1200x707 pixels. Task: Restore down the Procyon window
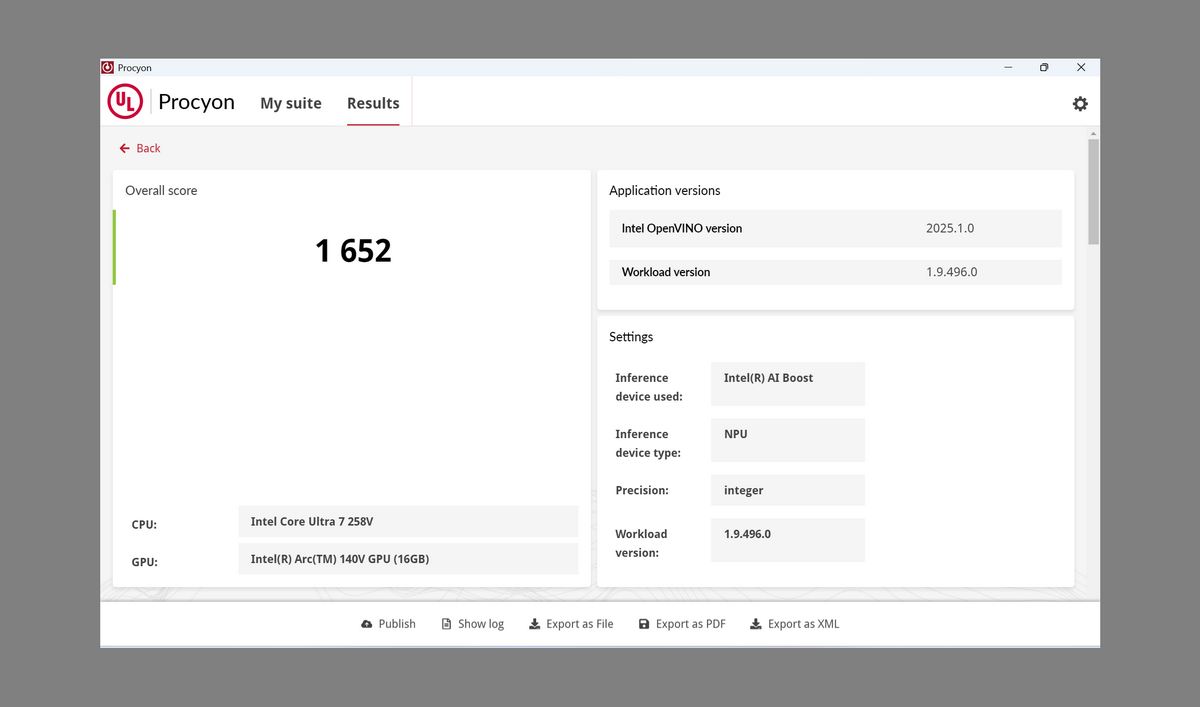1044,67
